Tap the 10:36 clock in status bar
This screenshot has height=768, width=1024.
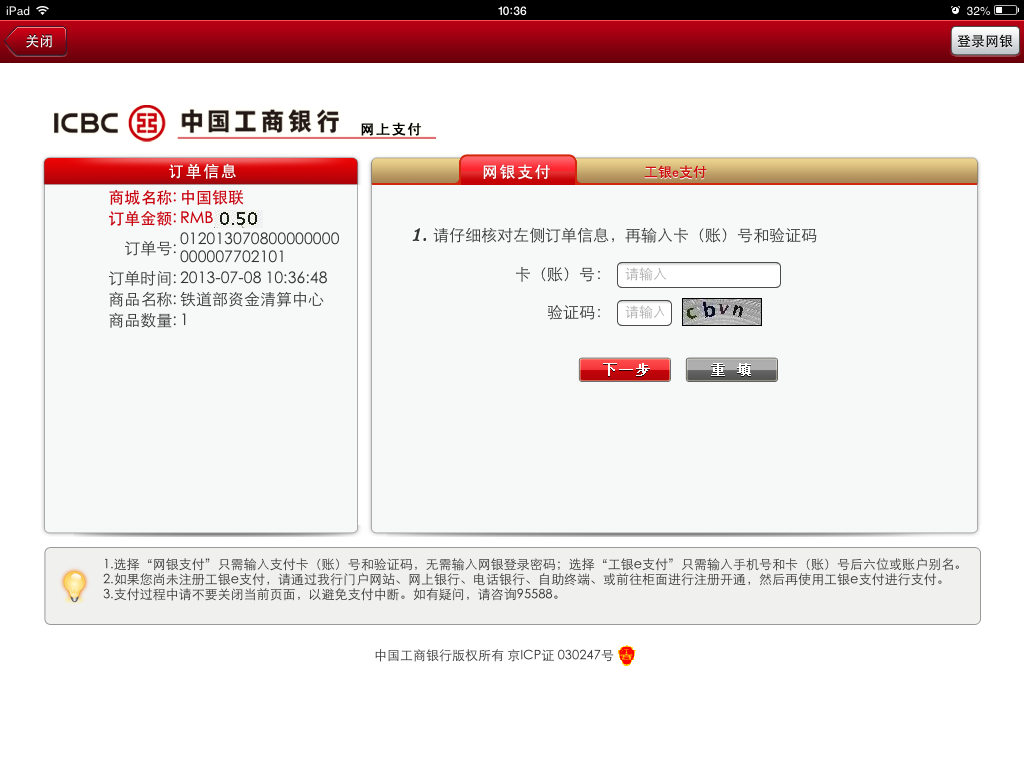[x=512, y=10]
